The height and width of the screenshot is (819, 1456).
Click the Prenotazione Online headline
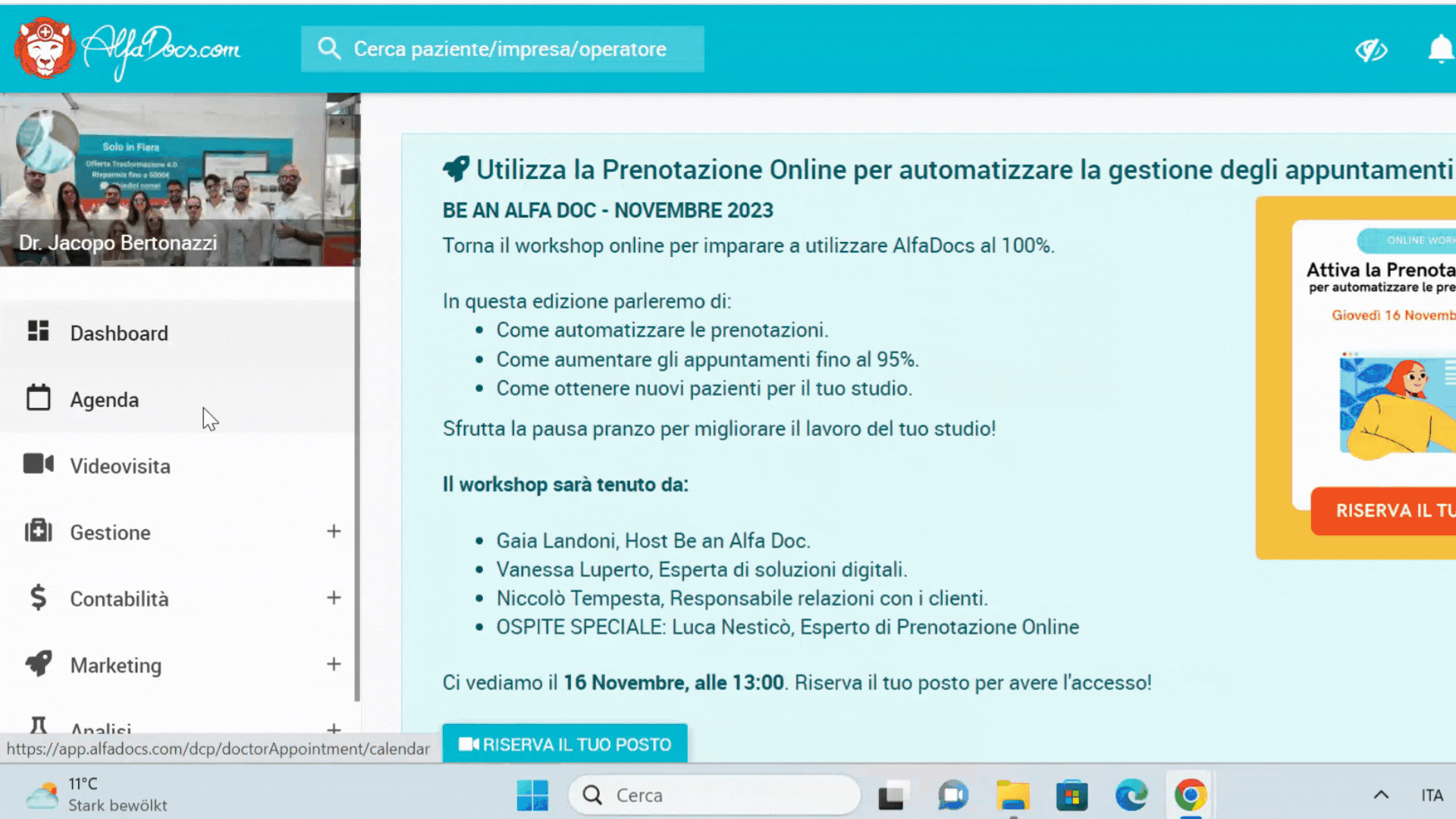point(964,169)
